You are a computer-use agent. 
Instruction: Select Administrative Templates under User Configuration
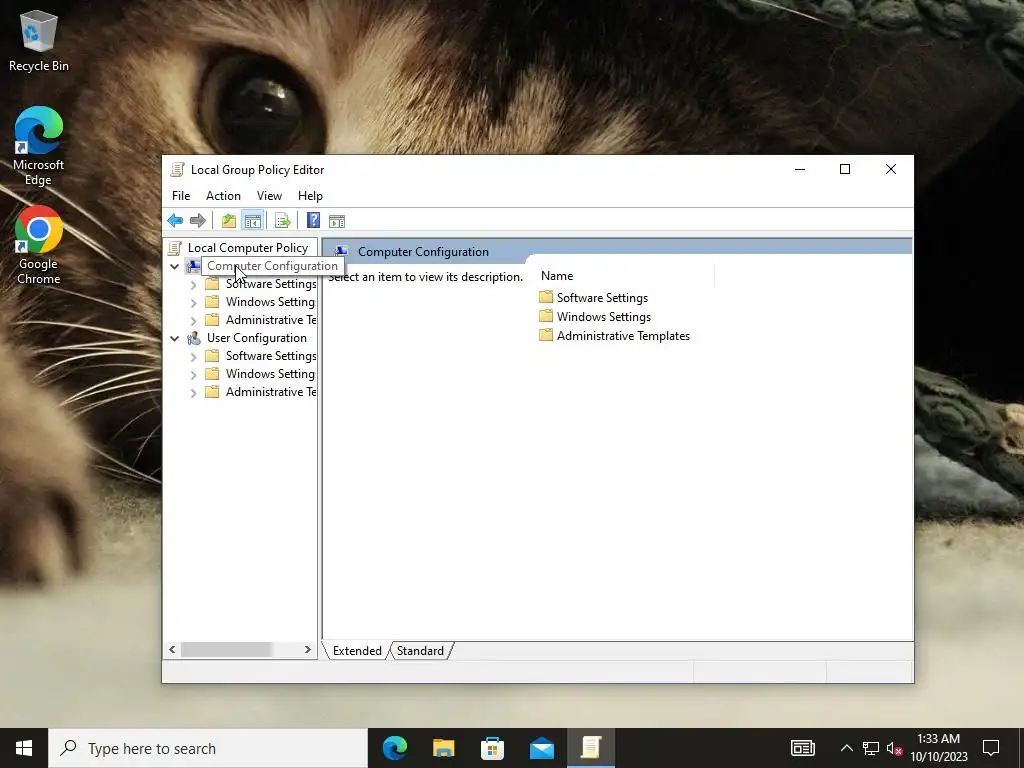click(271, 392)
